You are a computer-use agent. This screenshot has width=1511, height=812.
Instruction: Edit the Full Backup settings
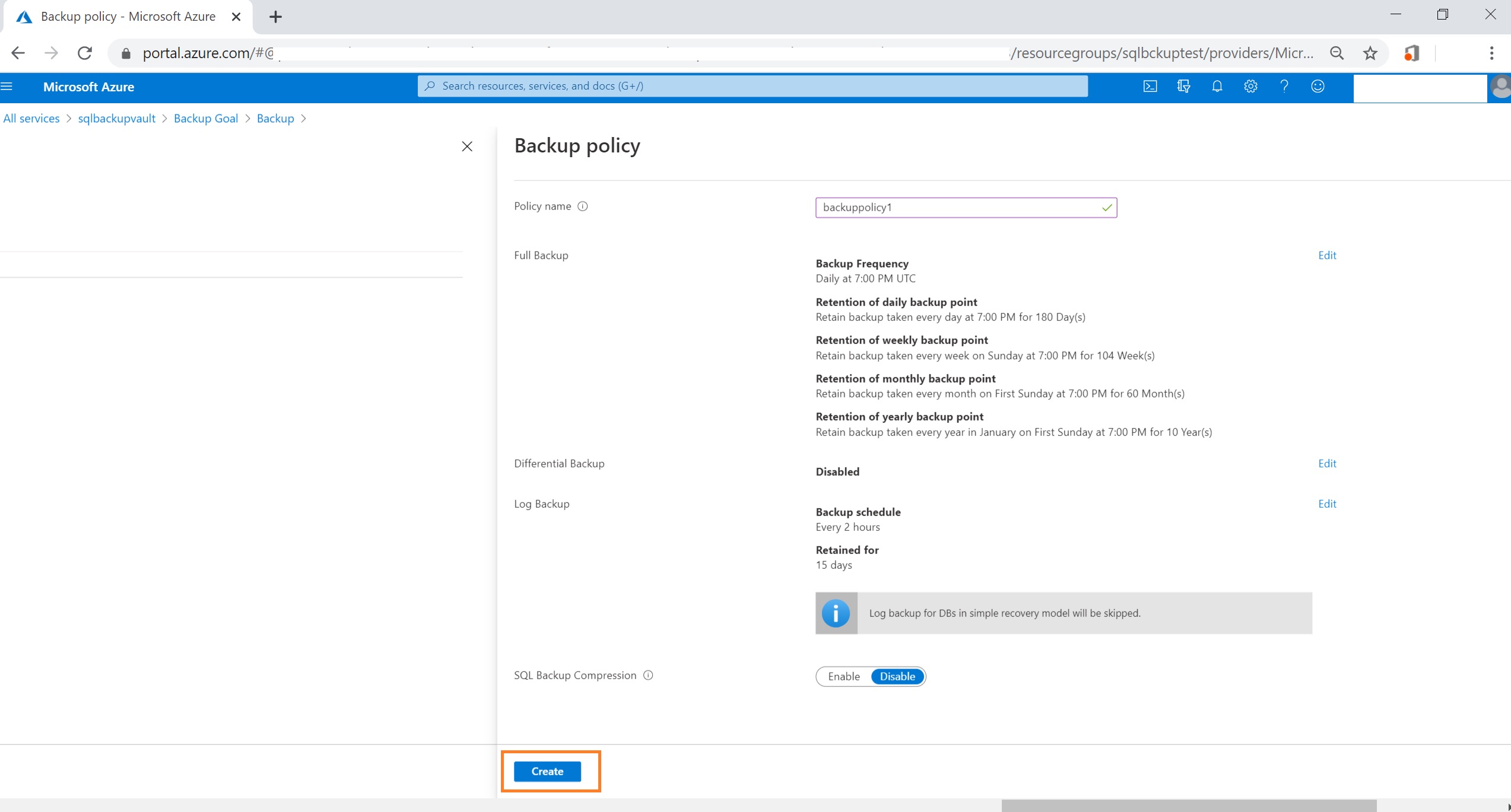point(1326,255)
